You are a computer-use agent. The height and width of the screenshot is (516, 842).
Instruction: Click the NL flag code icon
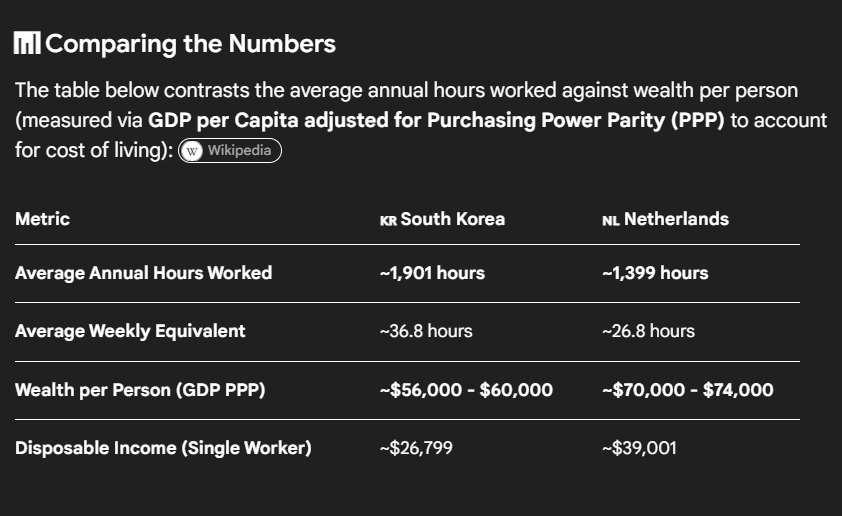(611, 221)
